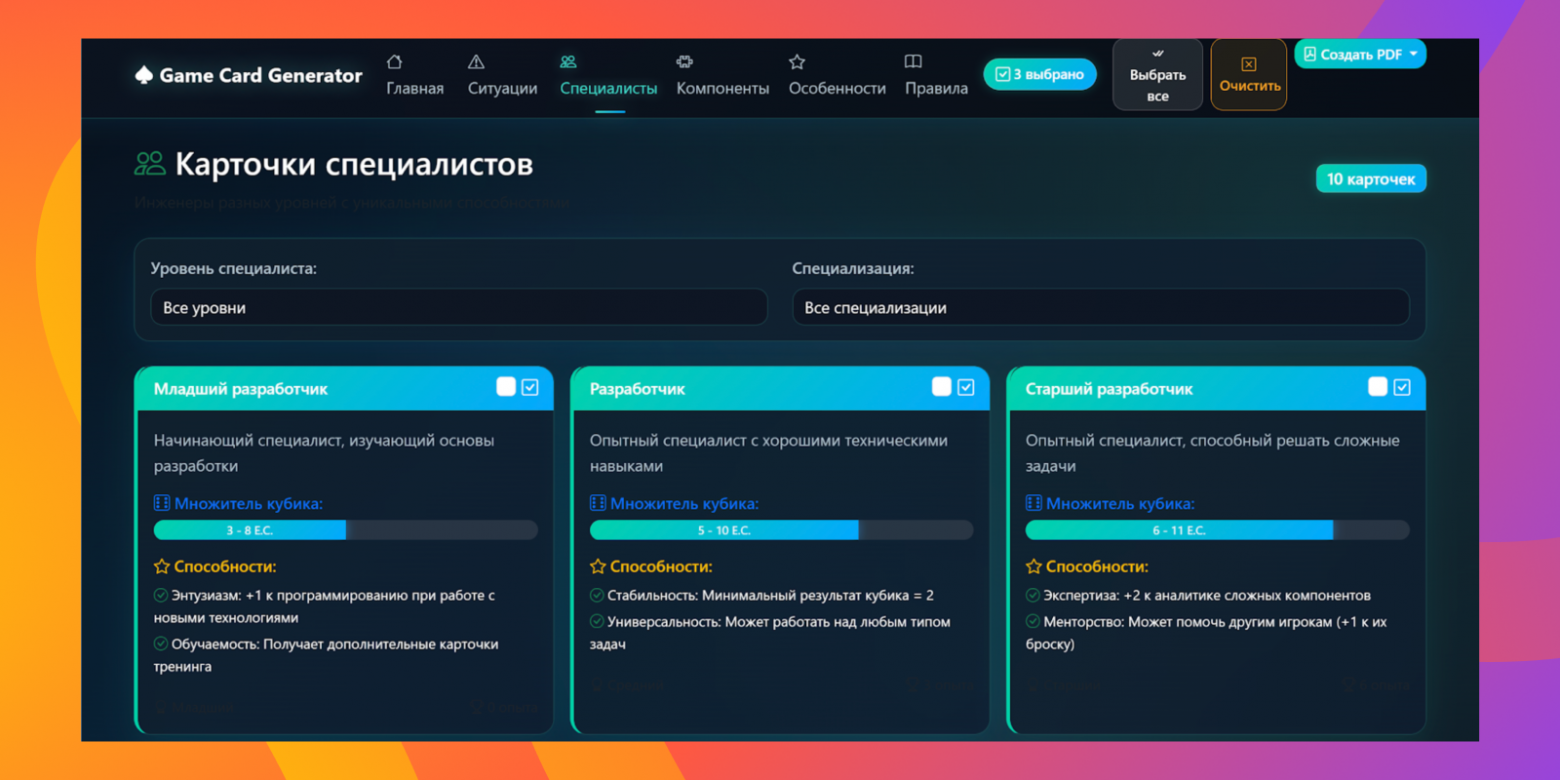1560x780 pixels.
Task: Click the Универсальность ability text
Action: pyautogui.click(x=770, y=633)
